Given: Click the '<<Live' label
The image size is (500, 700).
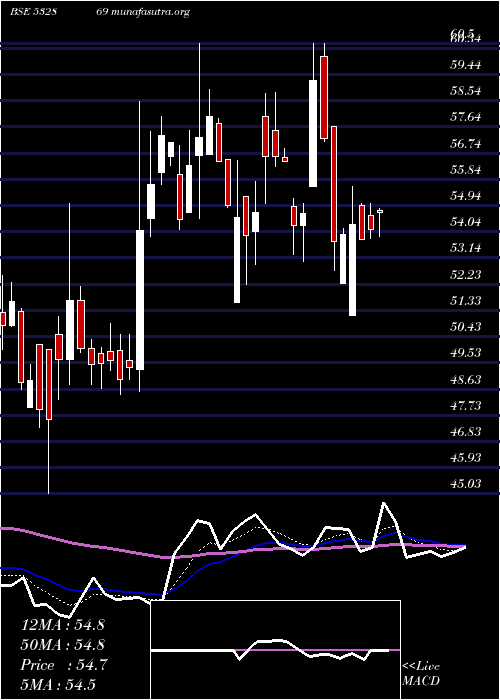Looking at the screenshot, I should coord(421,667).
